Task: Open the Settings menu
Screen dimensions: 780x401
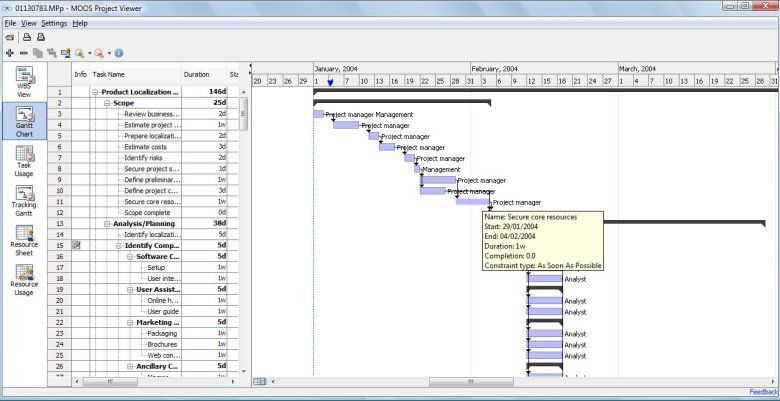Action: [54, 22]
